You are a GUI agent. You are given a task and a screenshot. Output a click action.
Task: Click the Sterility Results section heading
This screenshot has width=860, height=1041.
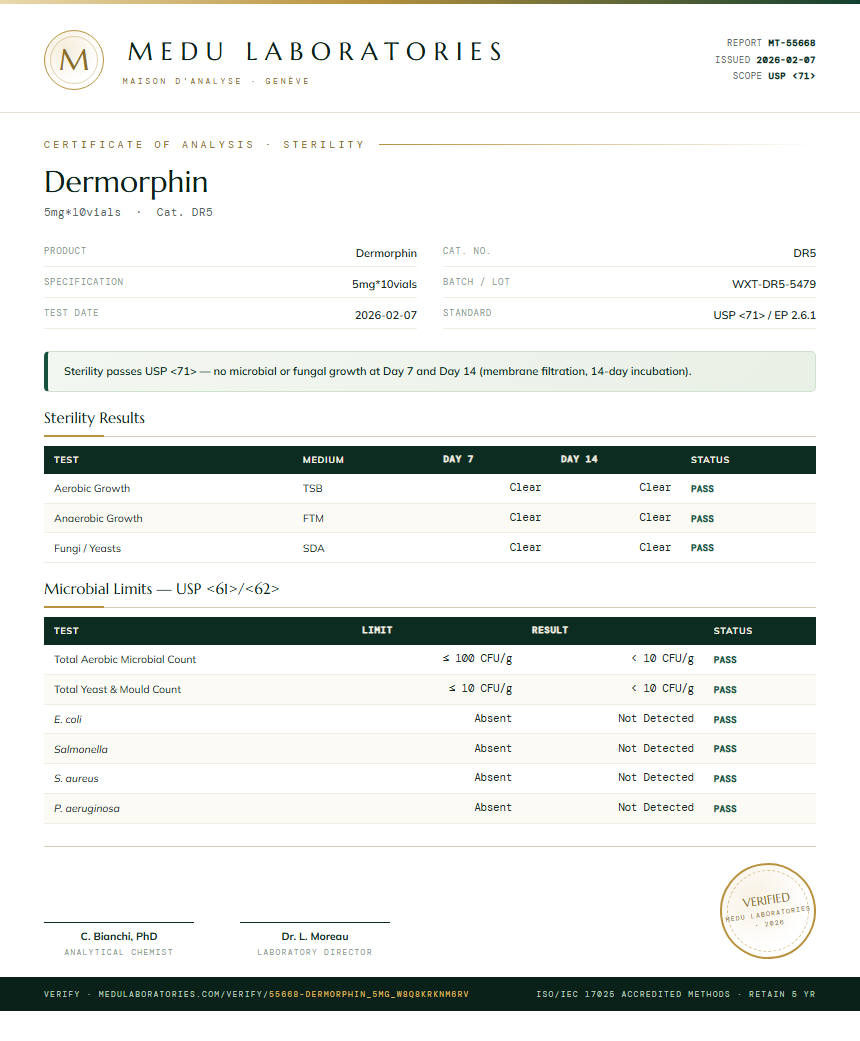94,418
